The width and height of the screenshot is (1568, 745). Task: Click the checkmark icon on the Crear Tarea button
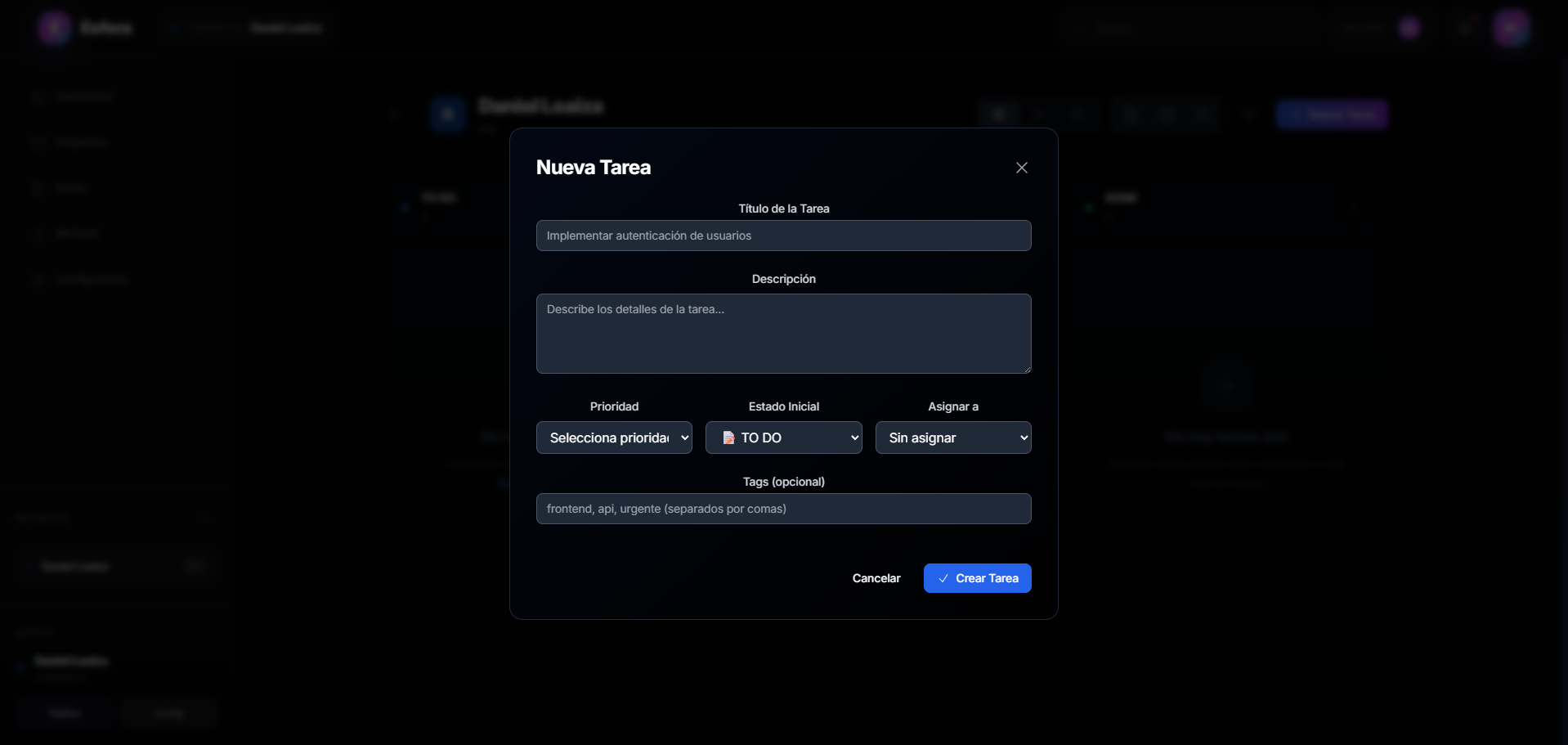944,578
